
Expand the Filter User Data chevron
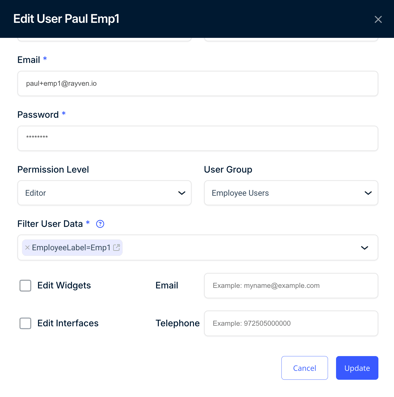[x=365, y=248]
